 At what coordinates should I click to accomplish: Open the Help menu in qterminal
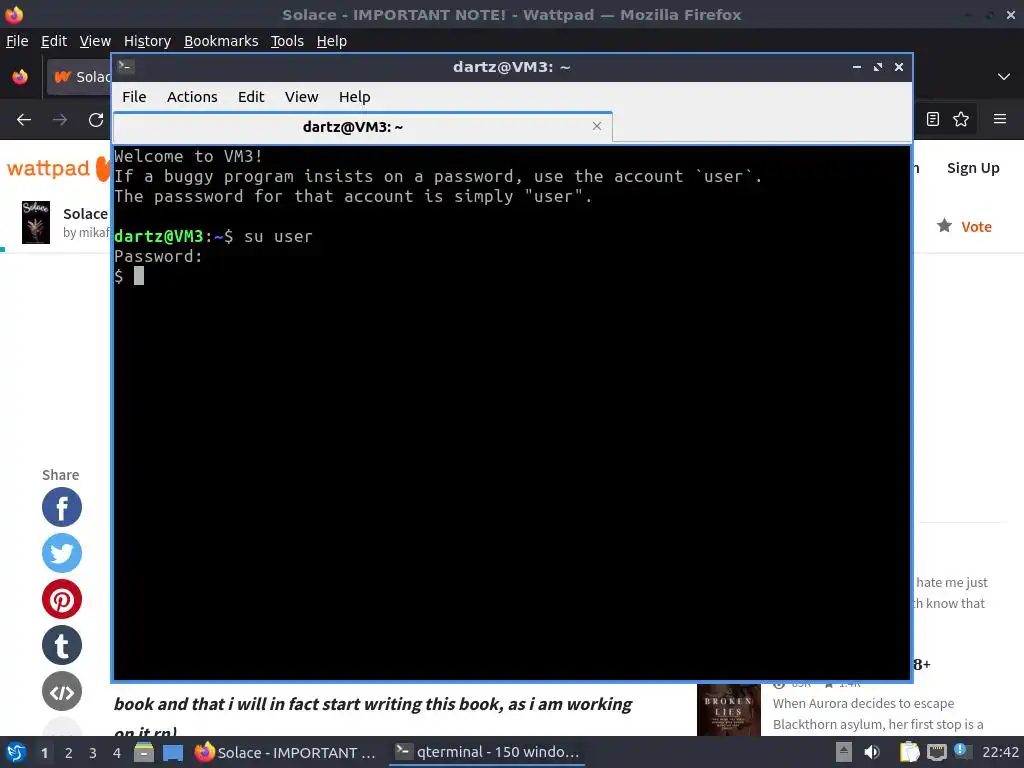pos(355,97)
